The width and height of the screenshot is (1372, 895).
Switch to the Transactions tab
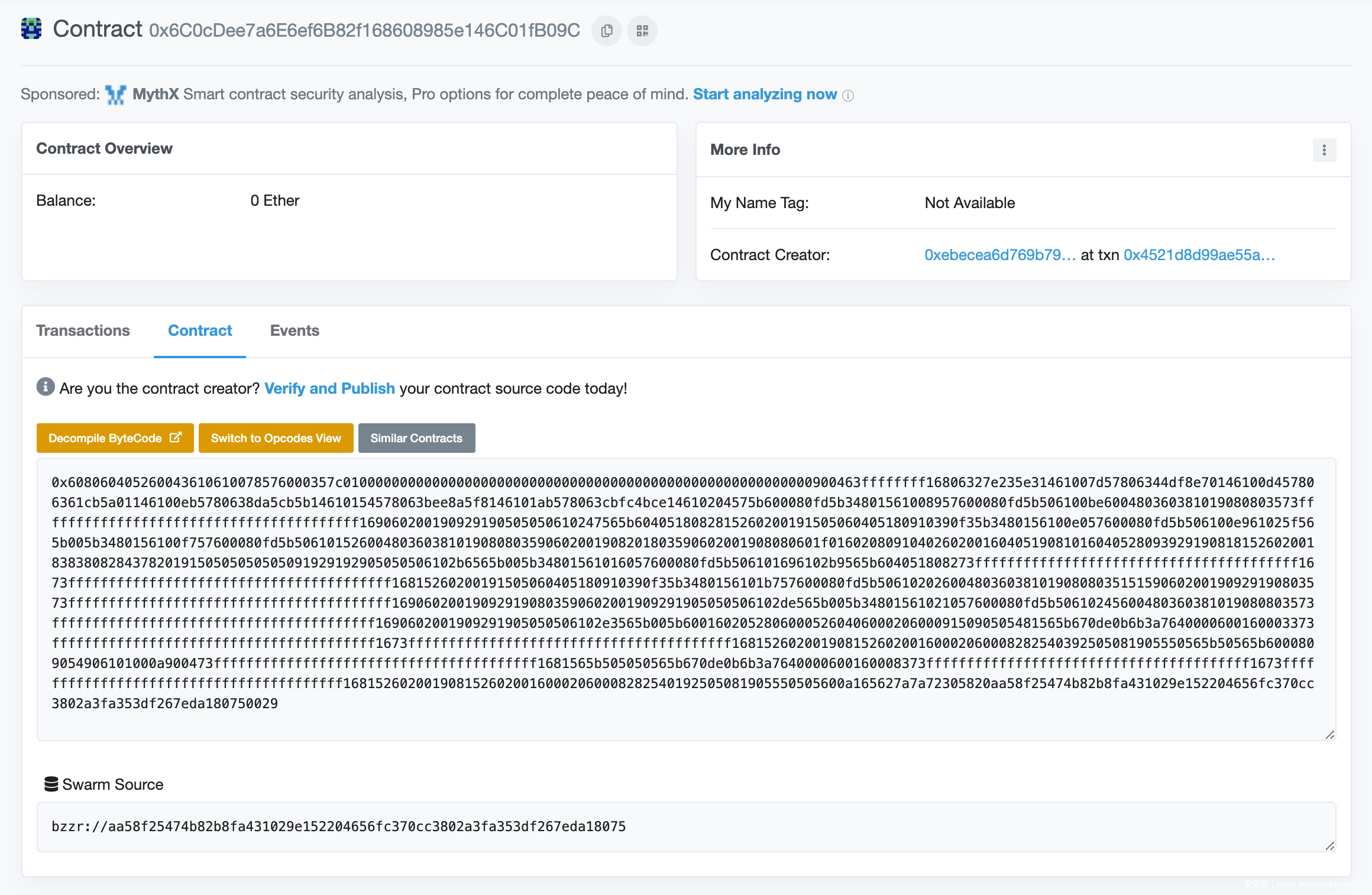pyautogui.click(x=83, y=330)
